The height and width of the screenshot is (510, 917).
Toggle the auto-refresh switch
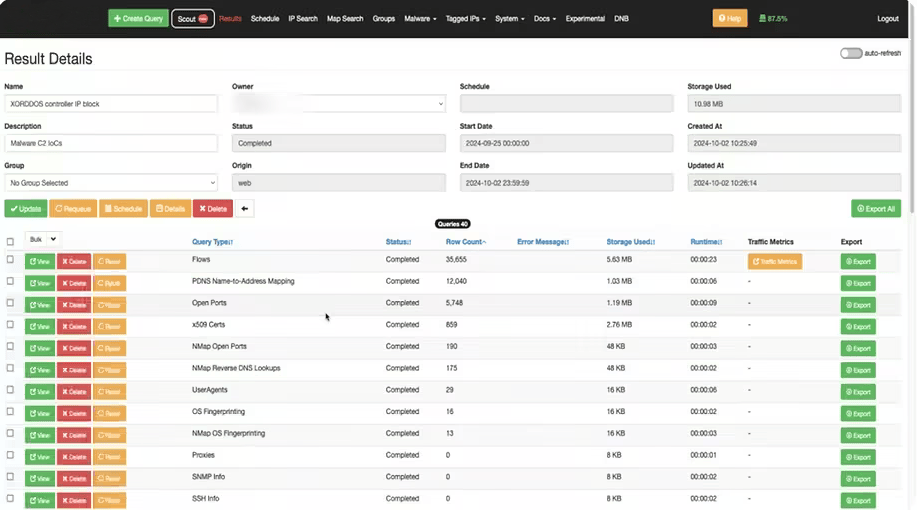851,53
